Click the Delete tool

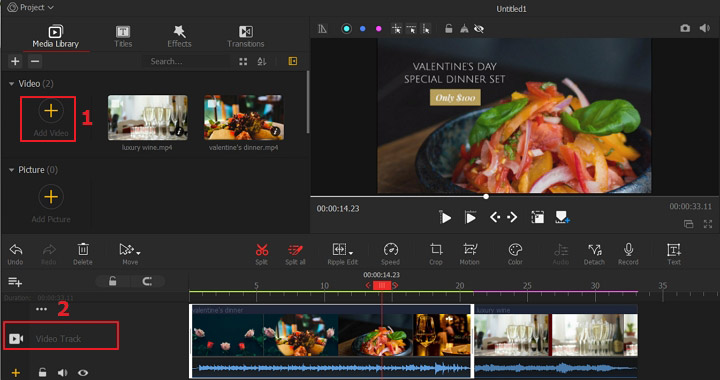(83, 254)
